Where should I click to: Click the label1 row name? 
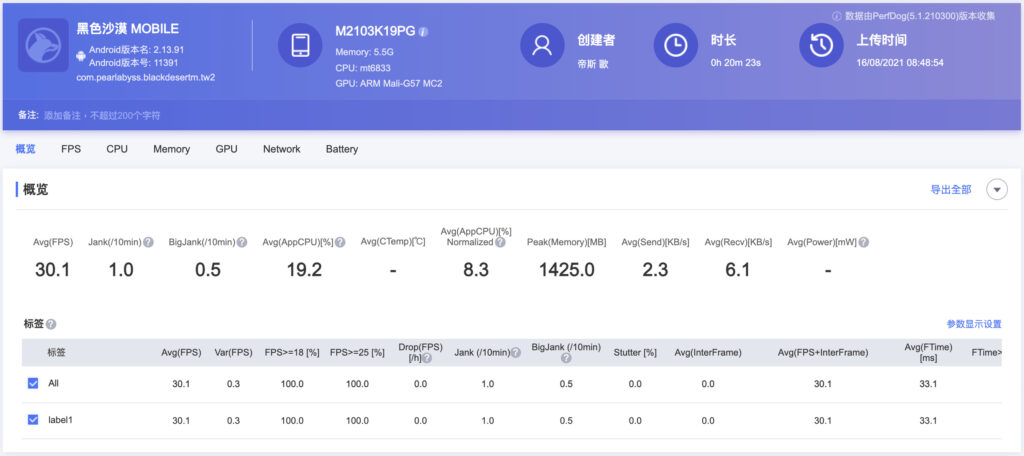tap(60, 419)
